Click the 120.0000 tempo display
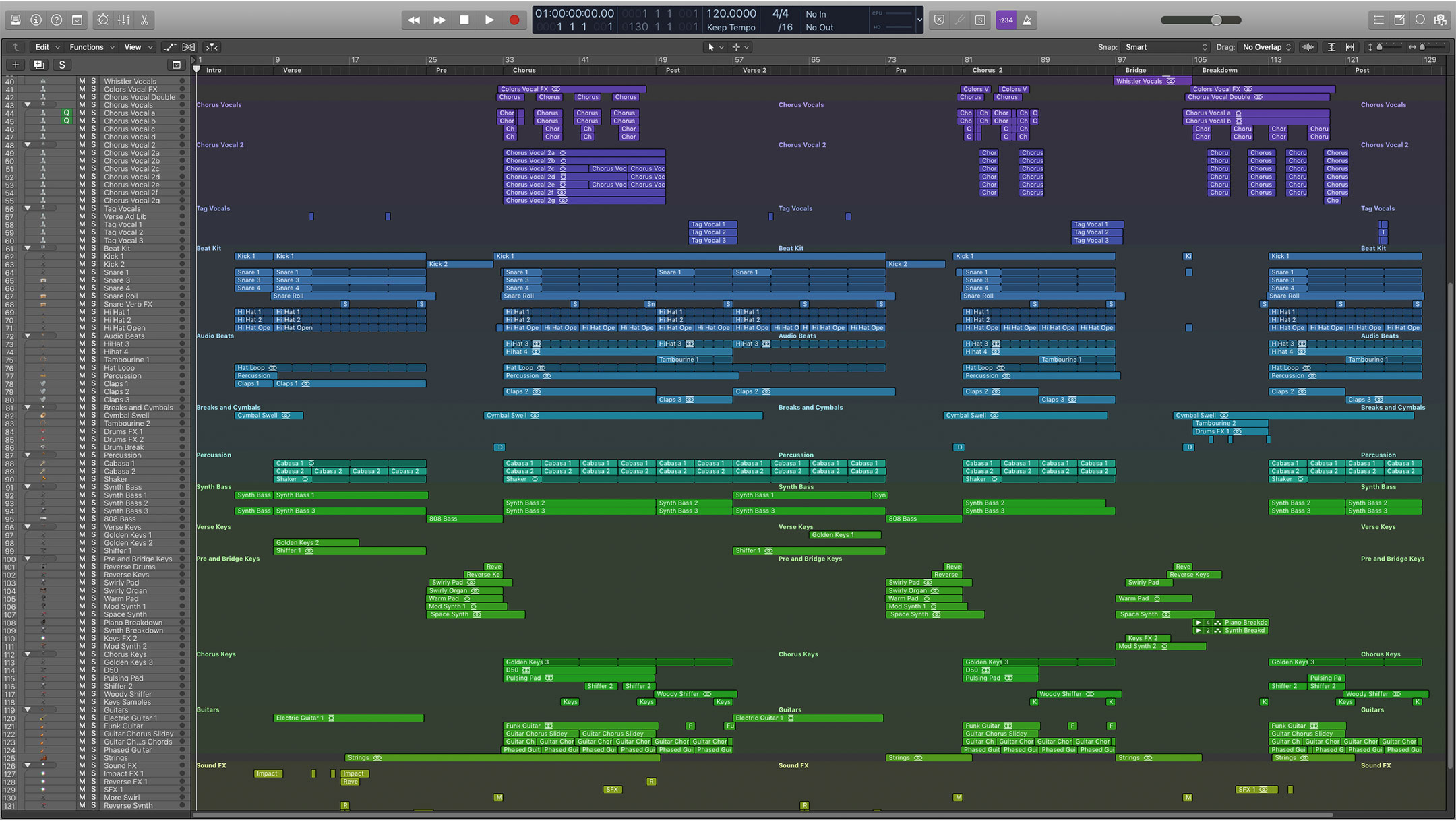Image resolution: width=1456 pixels, height=822 pixels. tap(731, 13)
